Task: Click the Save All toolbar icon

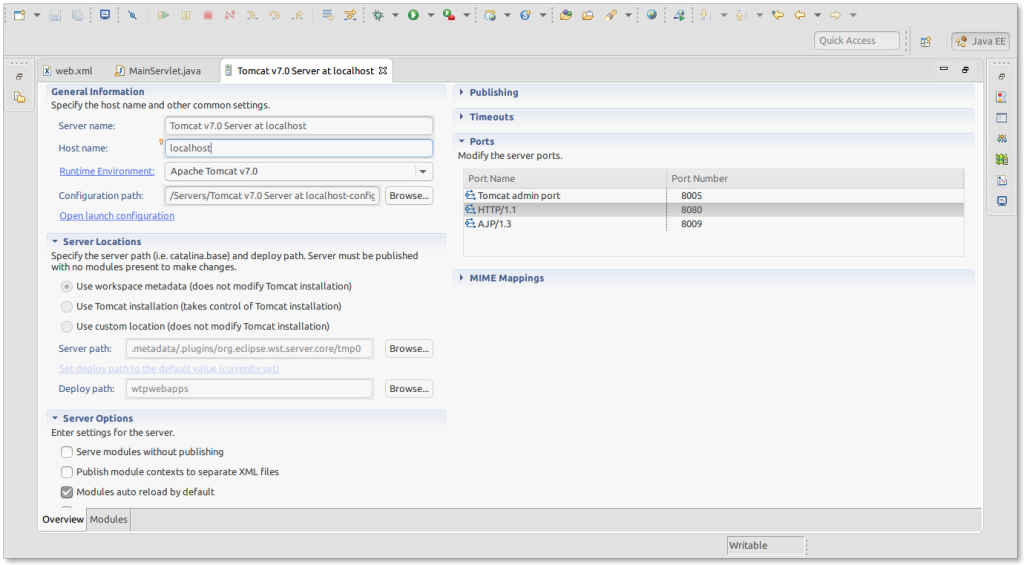Action: tap(77, 15)
